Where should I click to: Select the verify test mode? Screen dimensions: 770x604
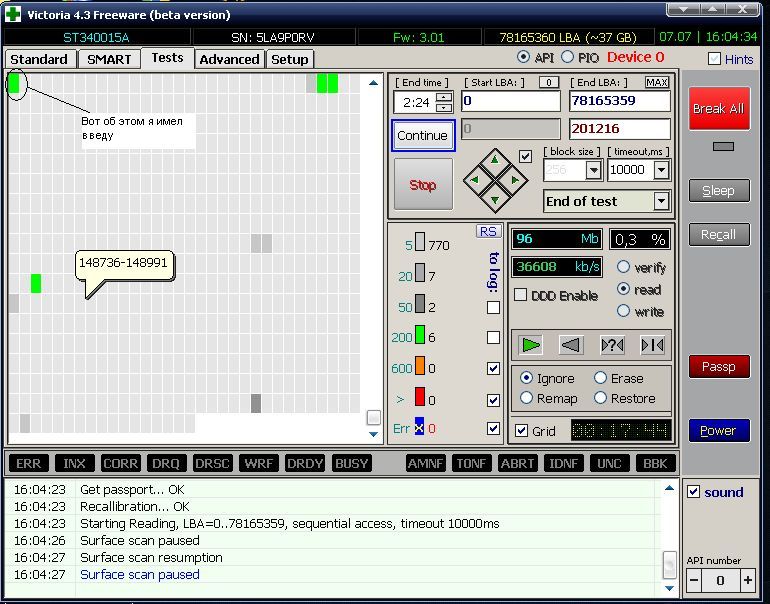[623, 267]
